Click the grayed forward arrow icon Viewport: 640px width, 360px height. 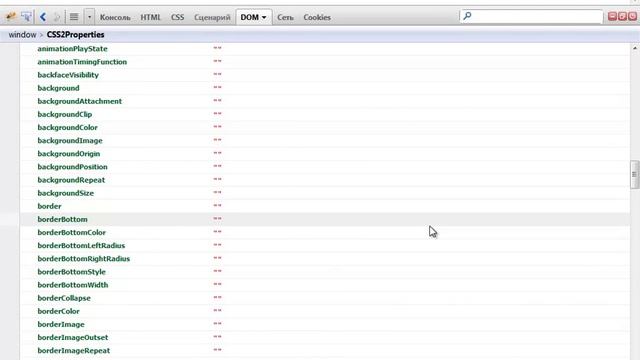[57, 17]
